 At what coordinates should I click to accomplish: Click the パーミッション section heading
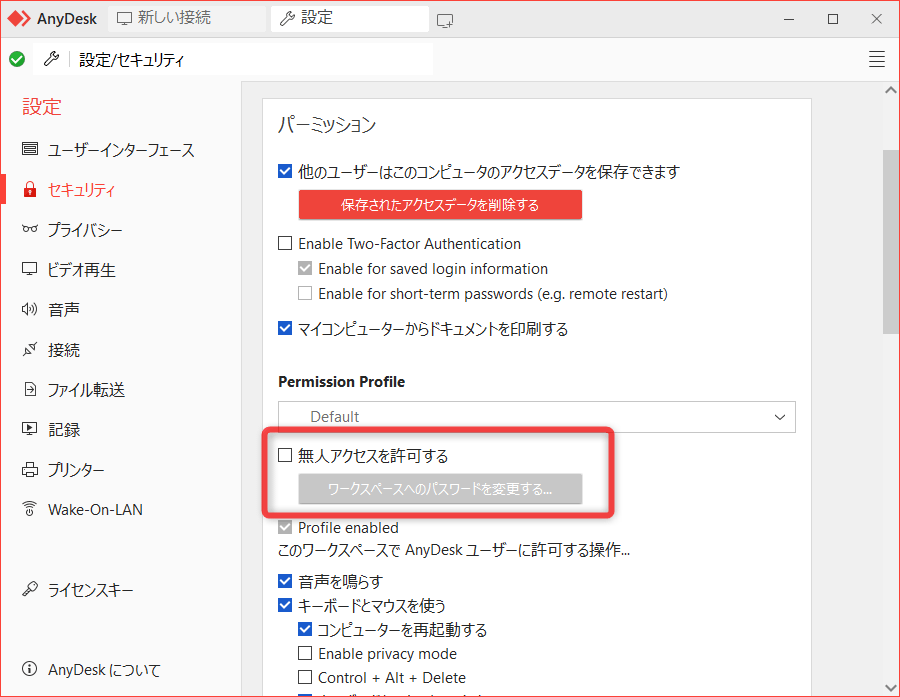tap(327, 125)
